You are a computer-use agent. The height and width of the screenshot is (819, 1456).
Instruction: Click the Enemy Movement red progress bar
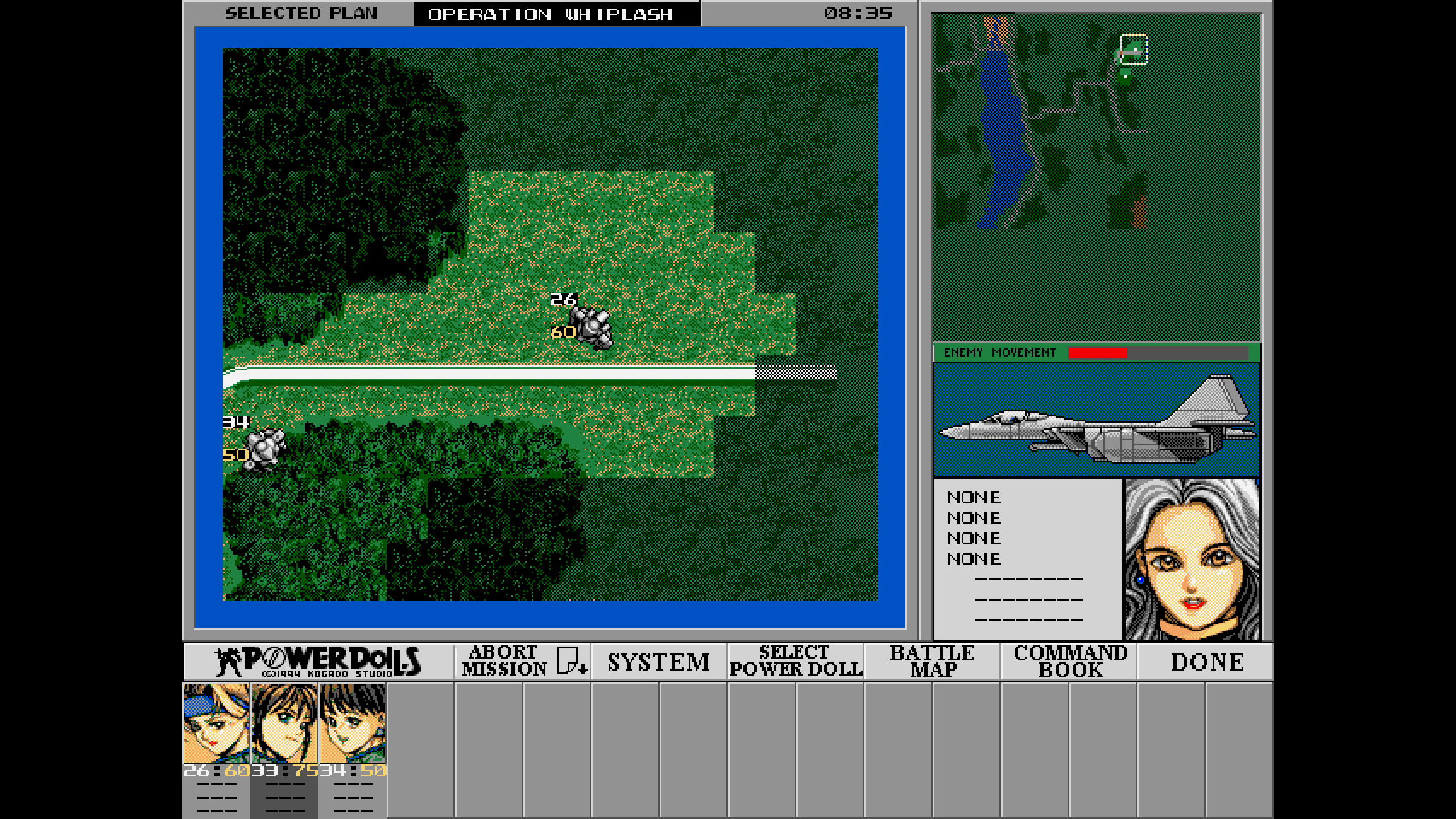point(1097,353)
